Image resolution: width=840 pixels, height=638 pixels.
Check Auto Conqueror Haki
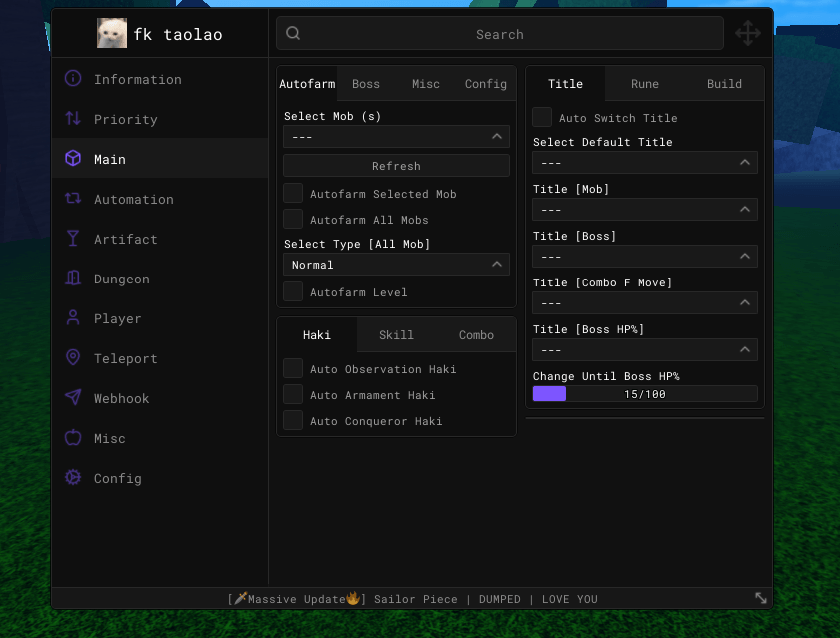[x=293, y=421]
